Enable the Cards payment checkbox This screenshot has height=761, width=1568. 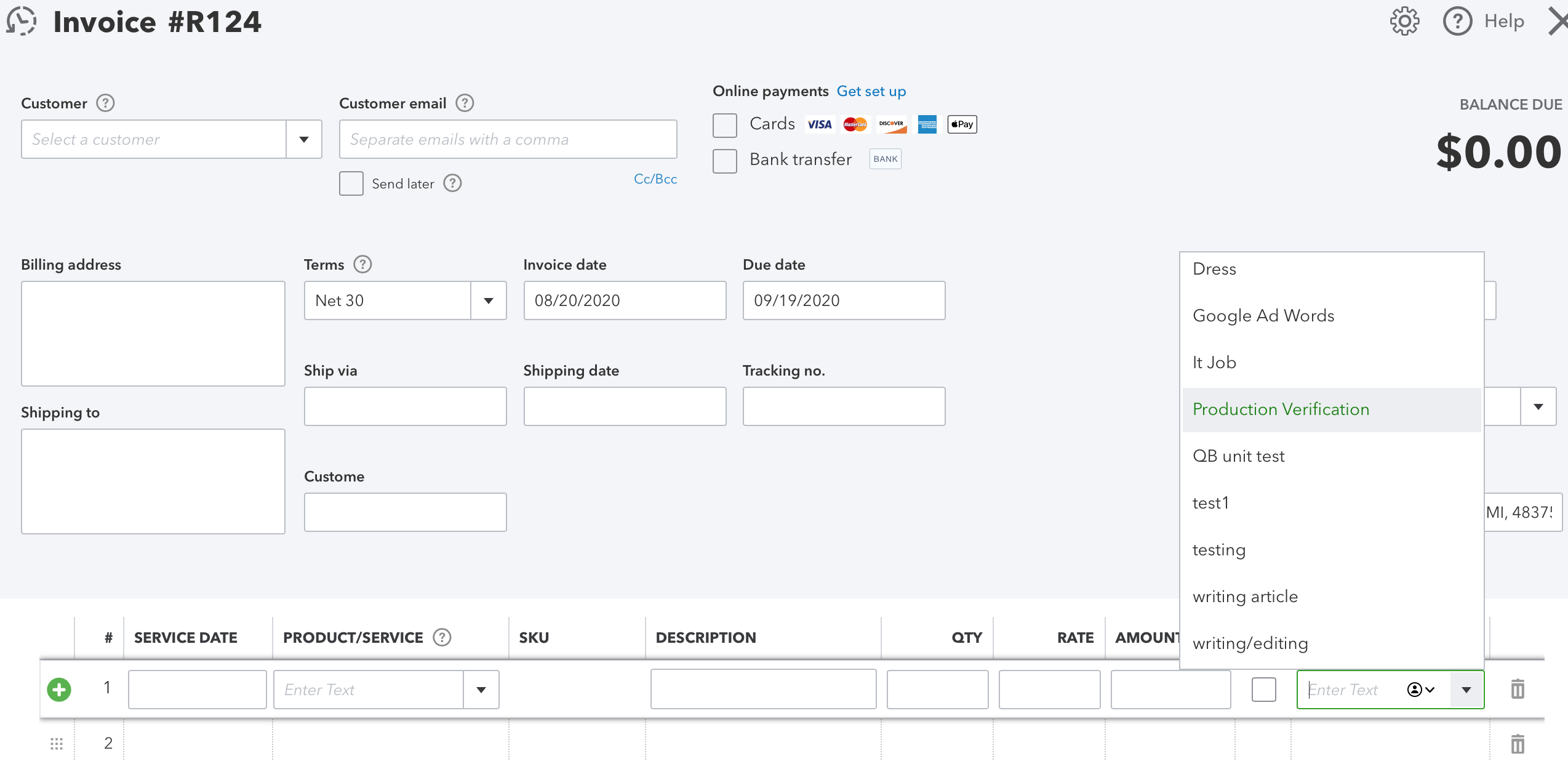(725, 125)
